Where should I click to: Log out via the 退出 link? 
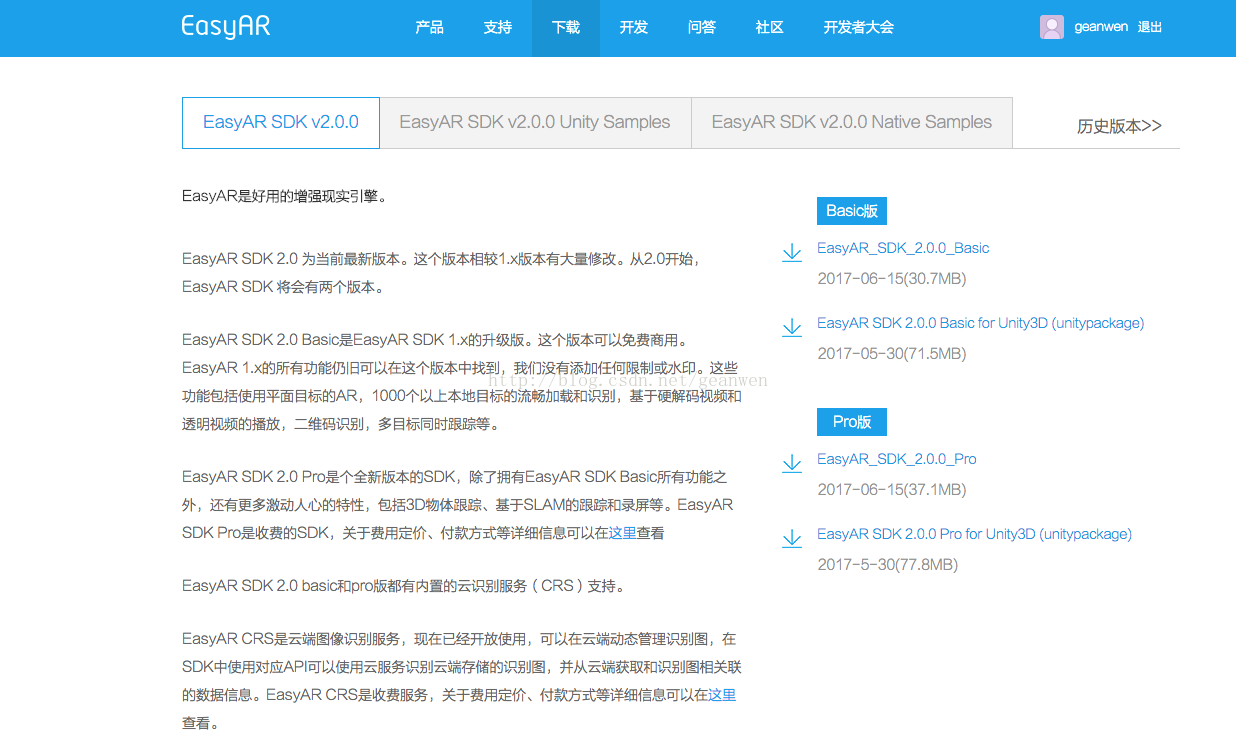[1150, 27]
